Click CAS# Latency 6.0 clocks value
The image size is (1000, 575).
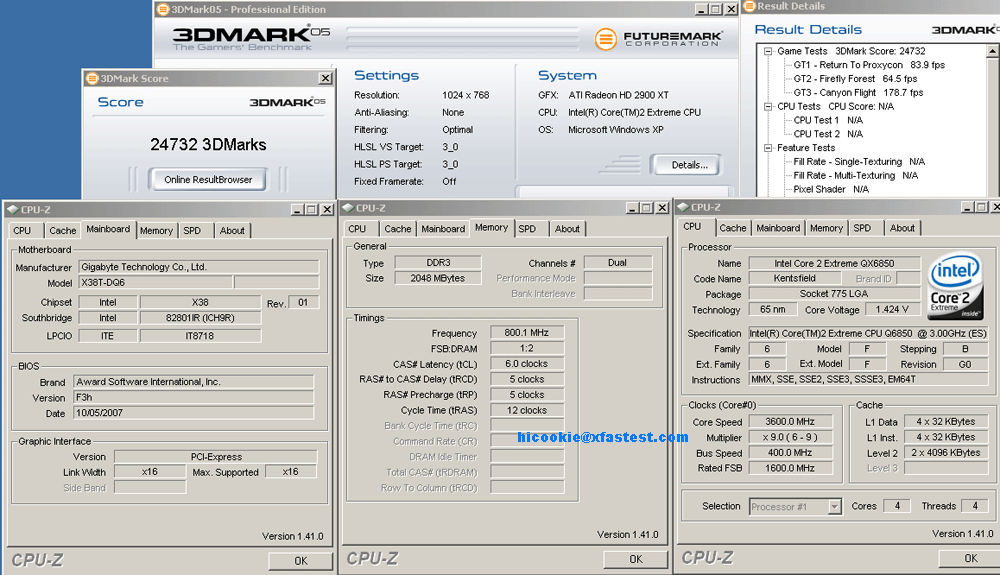(527, 364)
